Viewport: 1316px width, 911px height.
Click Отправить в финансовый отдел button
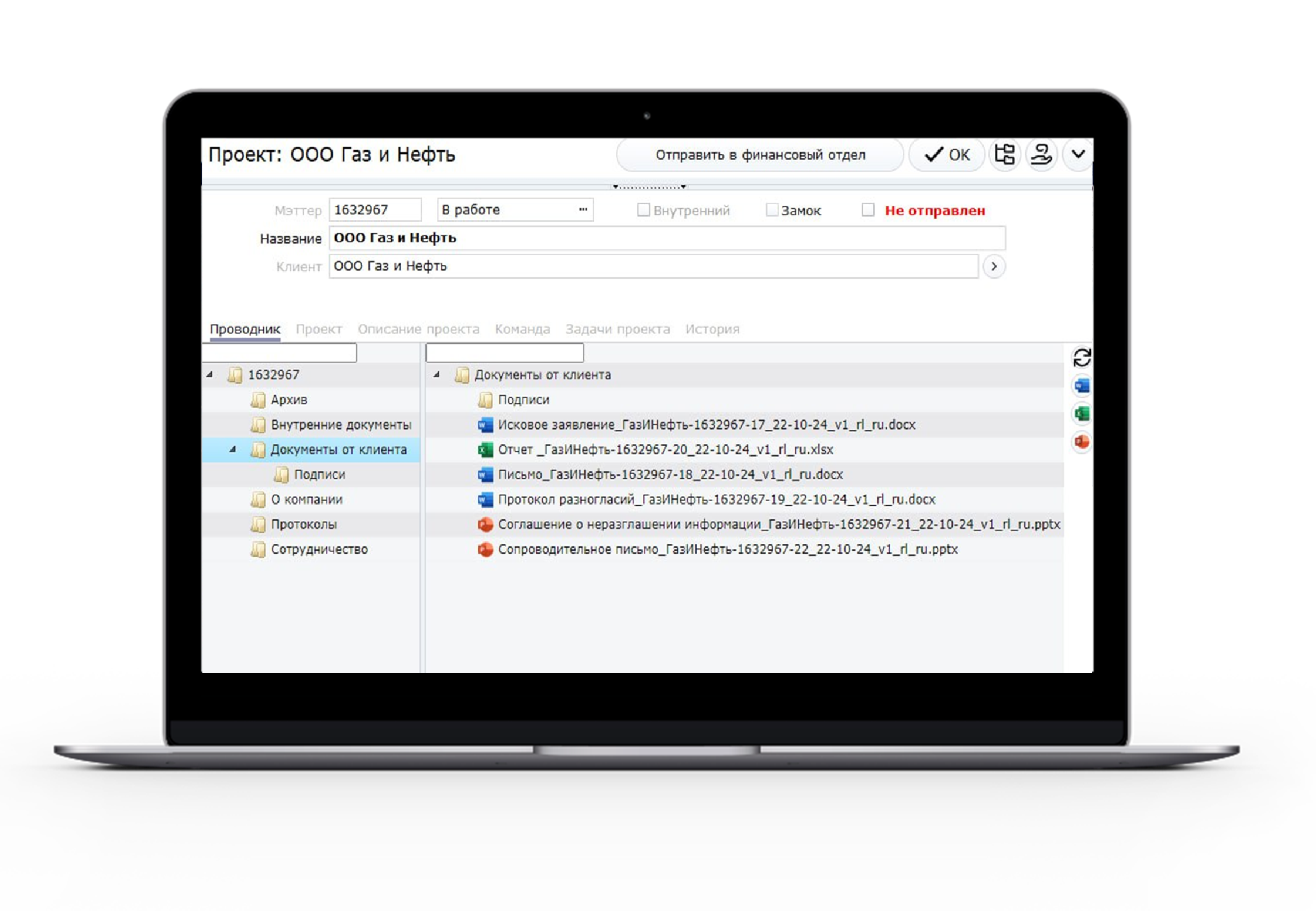point(760,155)
